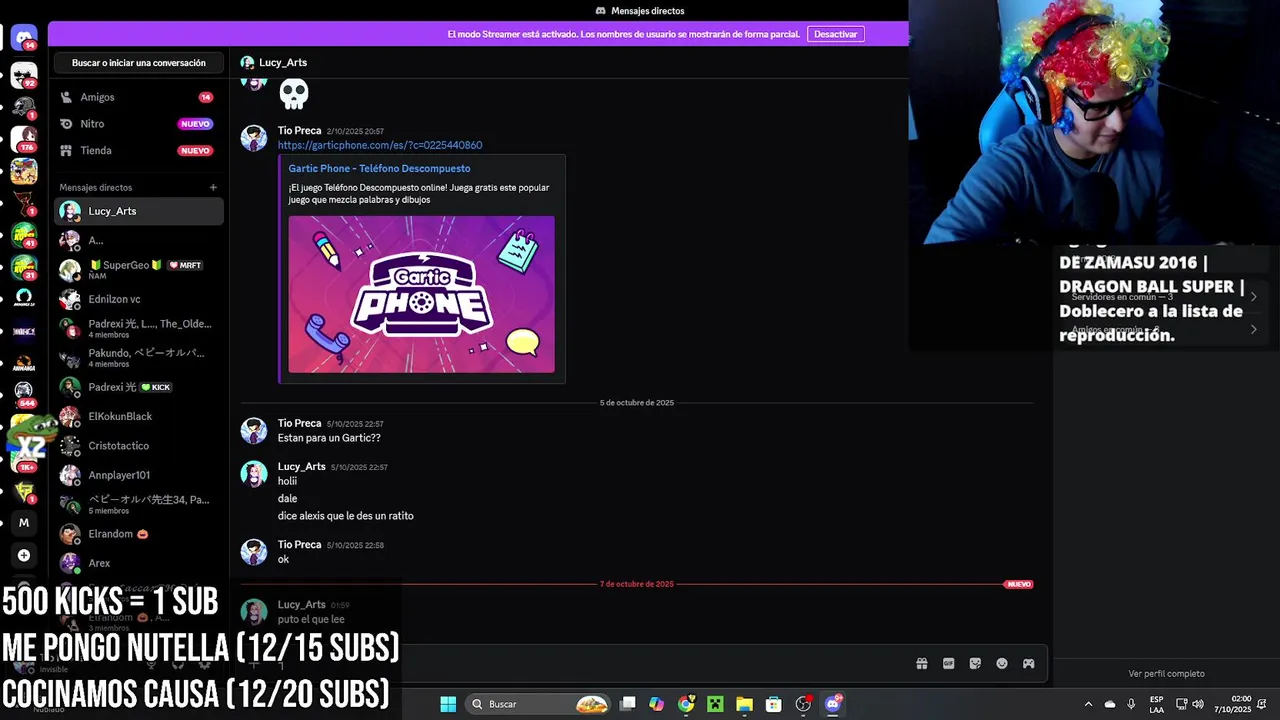Click Ver perfil completo link
Viewport: 1280px width, 720px height.
(x=1166, y=674)
